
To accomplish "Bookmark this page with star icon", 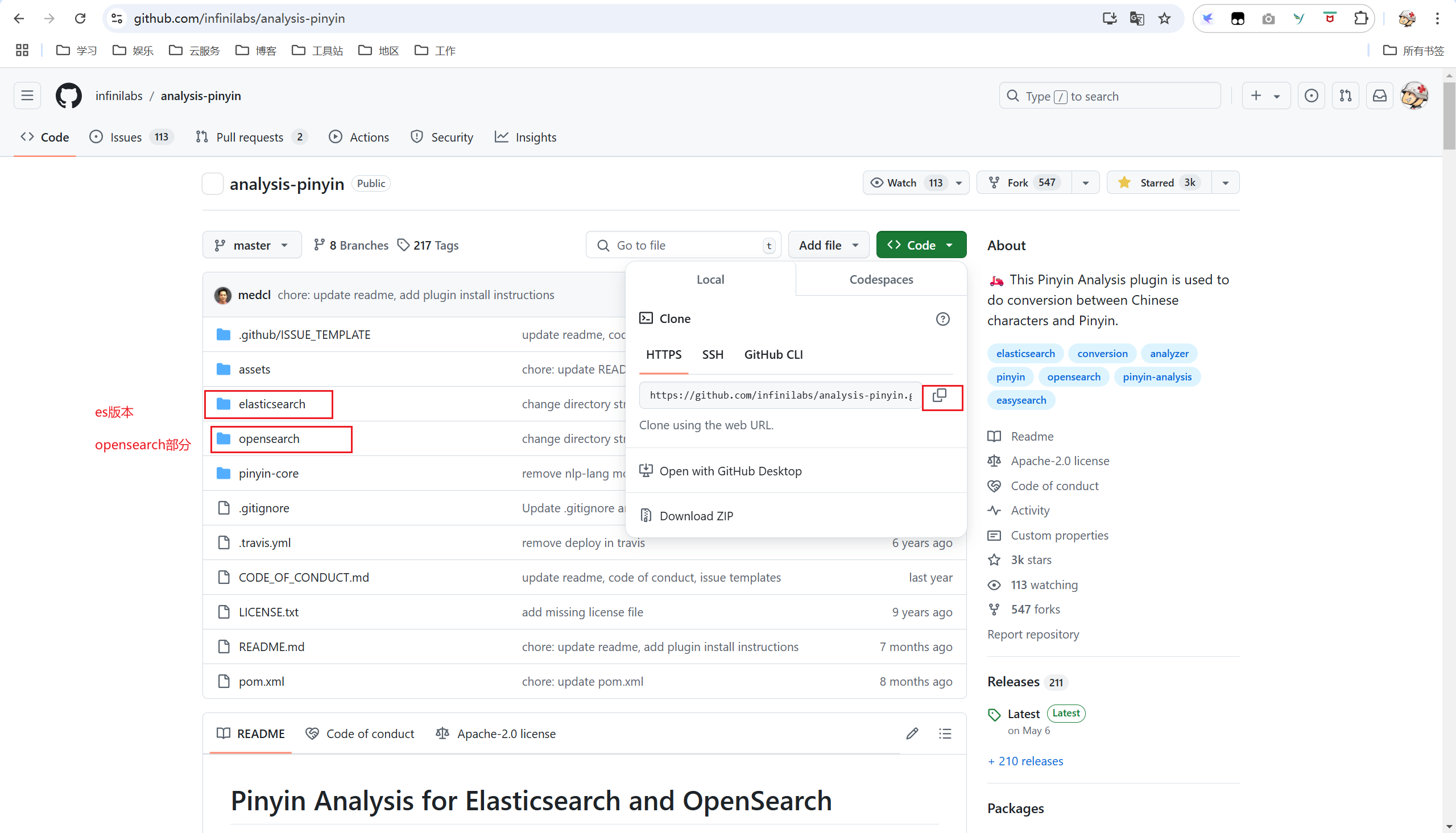I will 1164,18.
